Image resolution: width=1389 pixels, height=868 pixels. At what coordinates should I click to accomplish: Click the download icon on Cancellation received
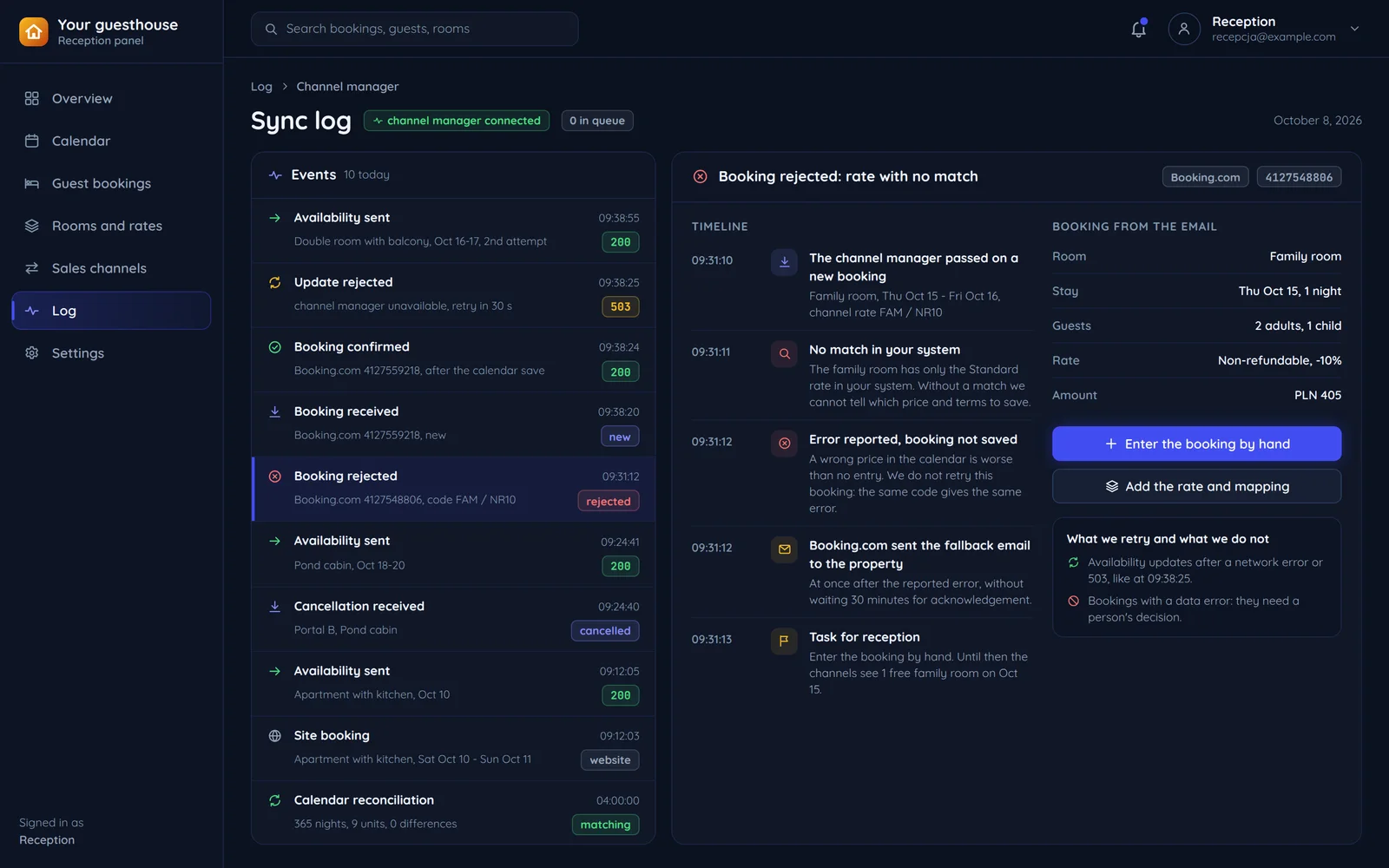tap(275, 606)
